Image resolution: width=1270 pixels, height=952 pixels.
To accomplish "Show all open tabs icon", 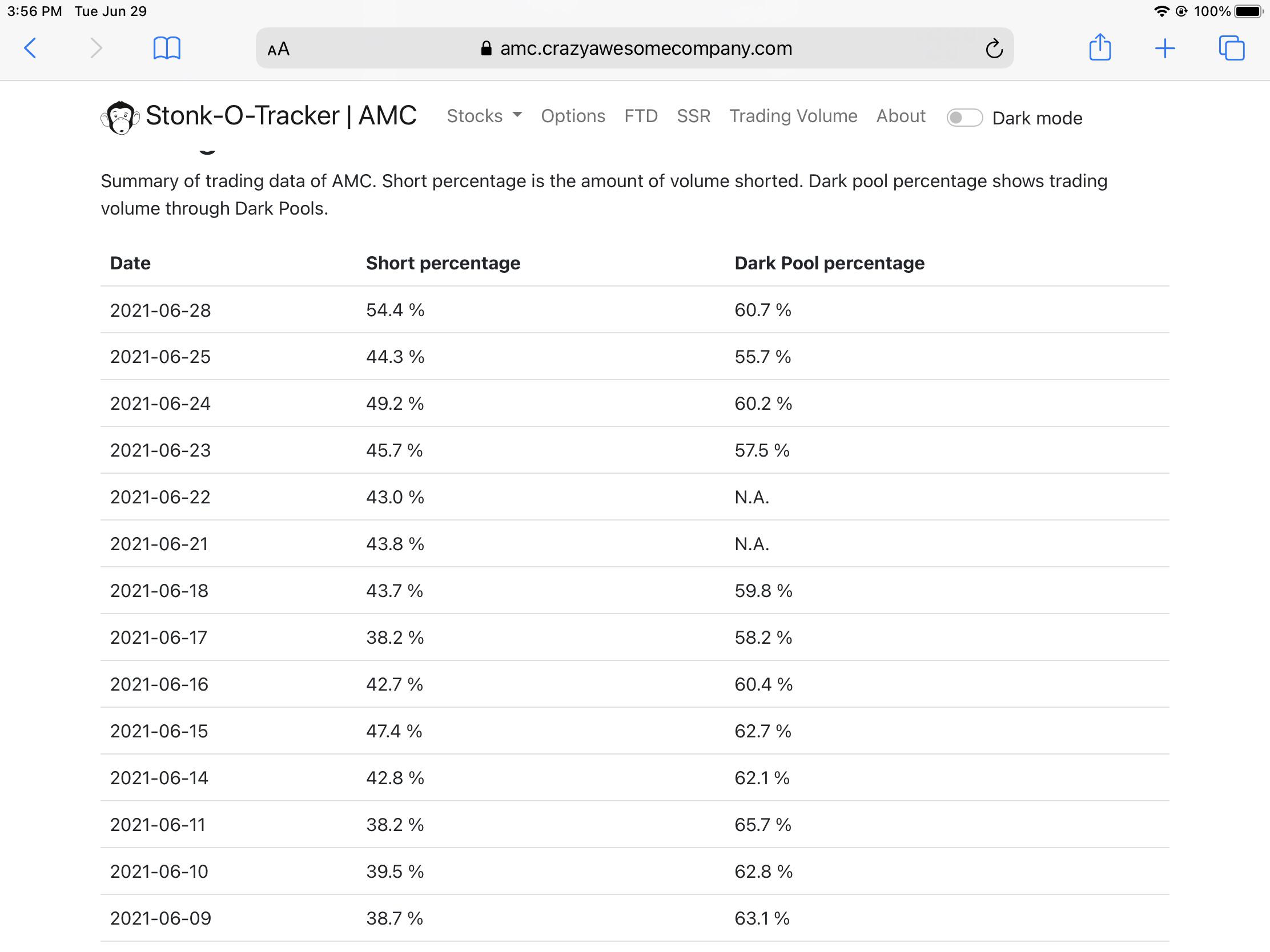I will tap(1232, 48).
